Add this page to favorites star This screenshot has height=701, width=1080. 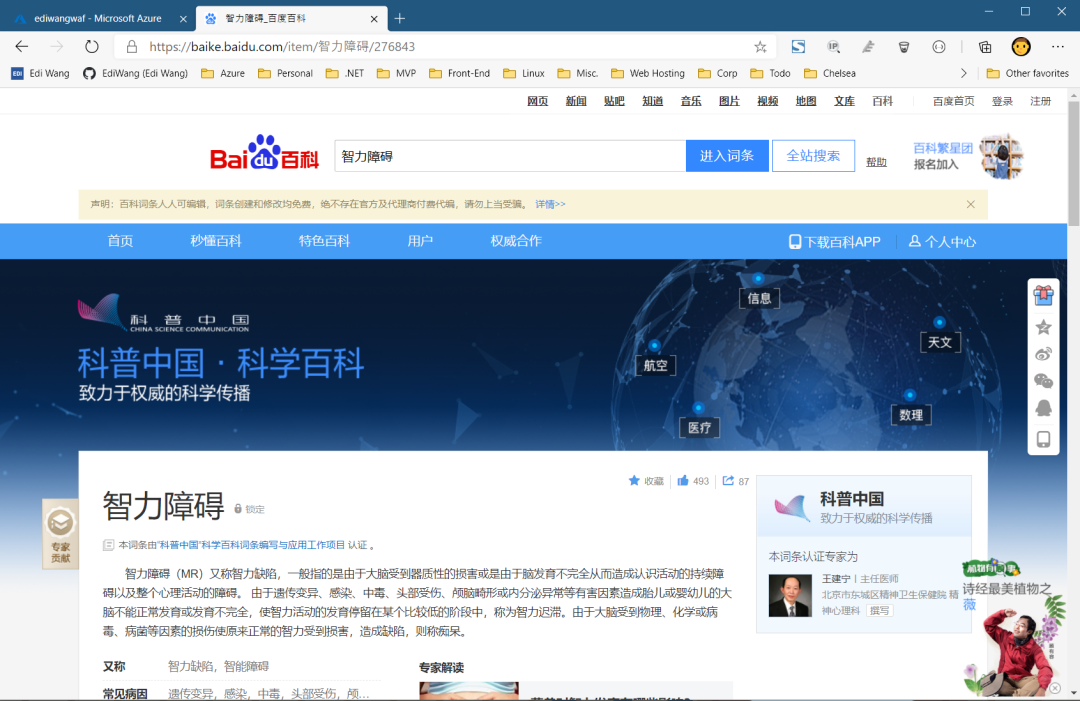point(760,47)
